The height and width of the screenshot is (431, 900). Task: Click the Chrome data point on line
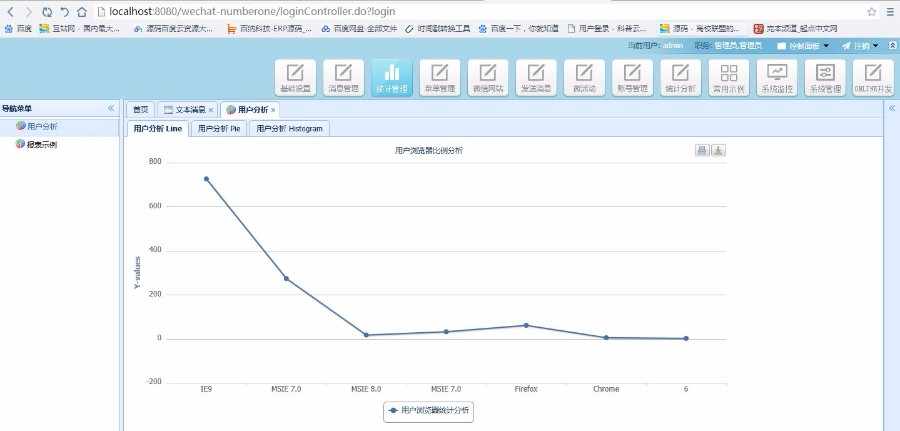(x=606, y=337)
